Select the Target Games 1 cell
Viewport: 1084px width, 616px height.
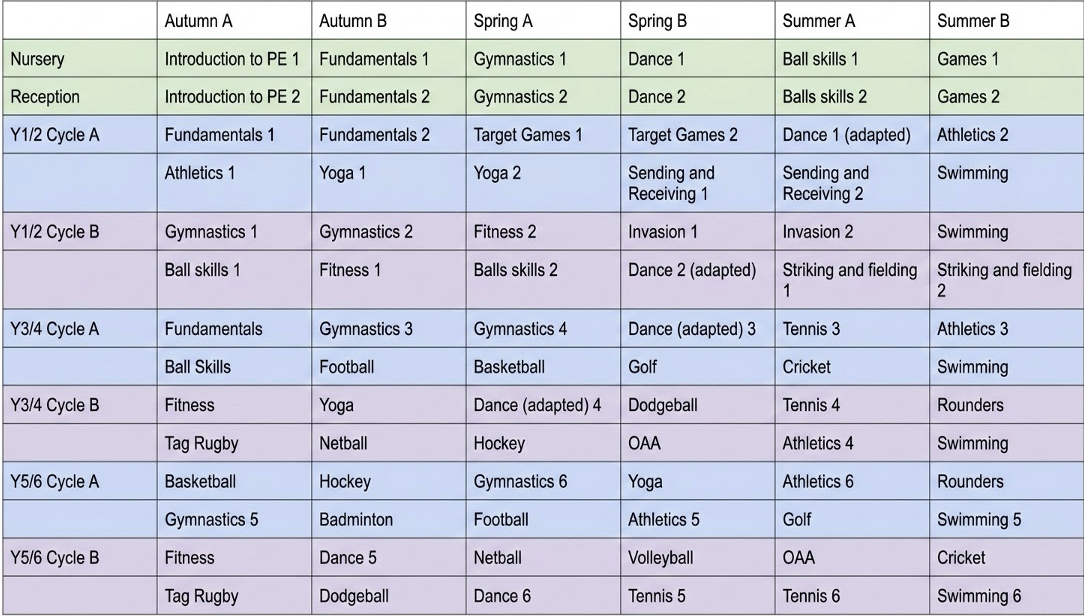pyautogui.click(x=543, y=134)
